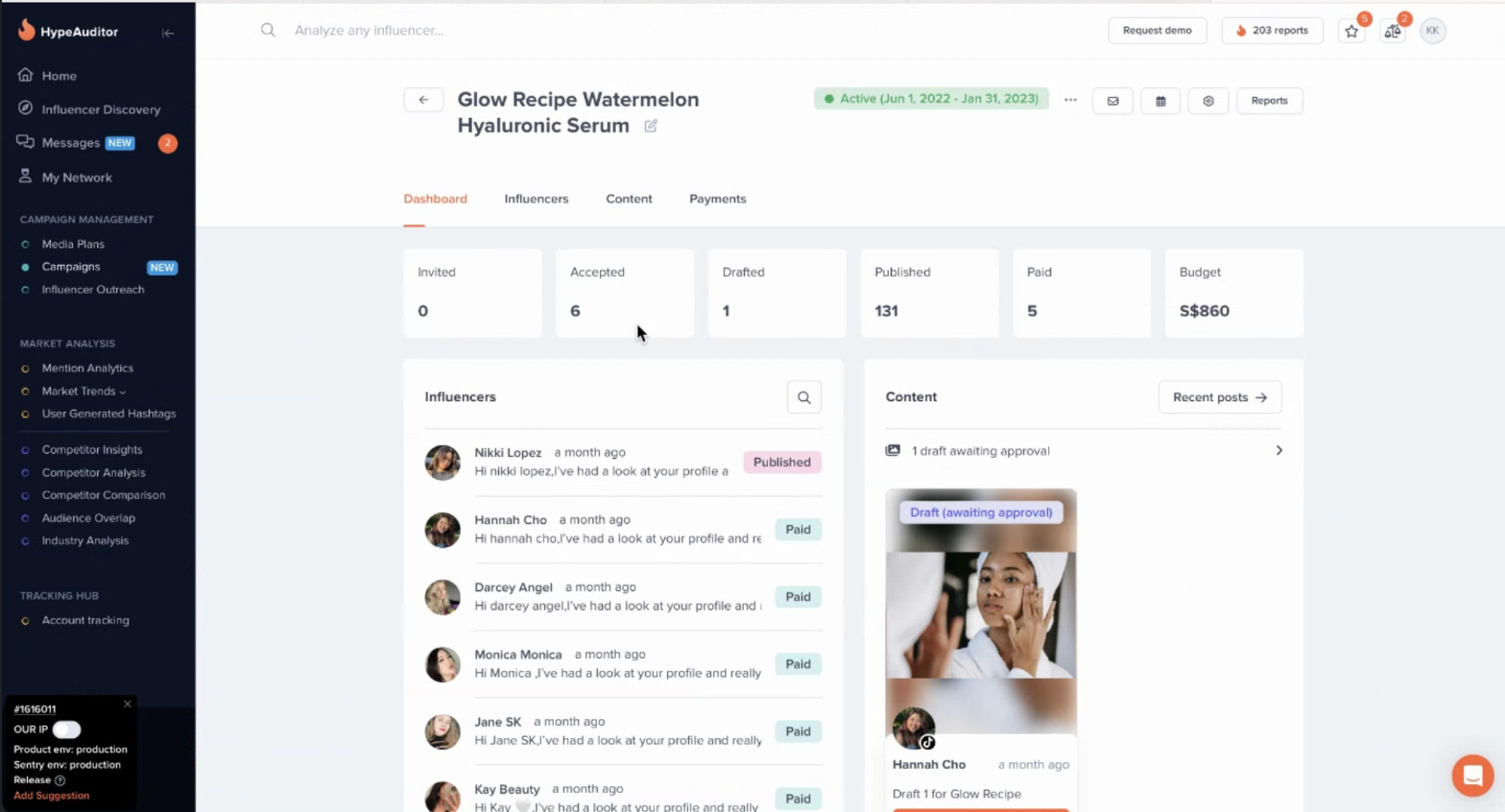Click Monica Monica's avatar
Viewport: 1505px width, 812px height.
click(x=442, y=663)
